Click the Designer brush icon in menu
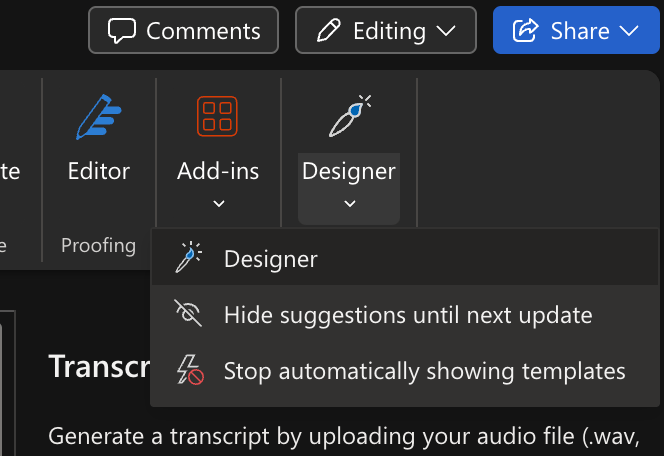664x456 pixels. click(x=188, y=257)
